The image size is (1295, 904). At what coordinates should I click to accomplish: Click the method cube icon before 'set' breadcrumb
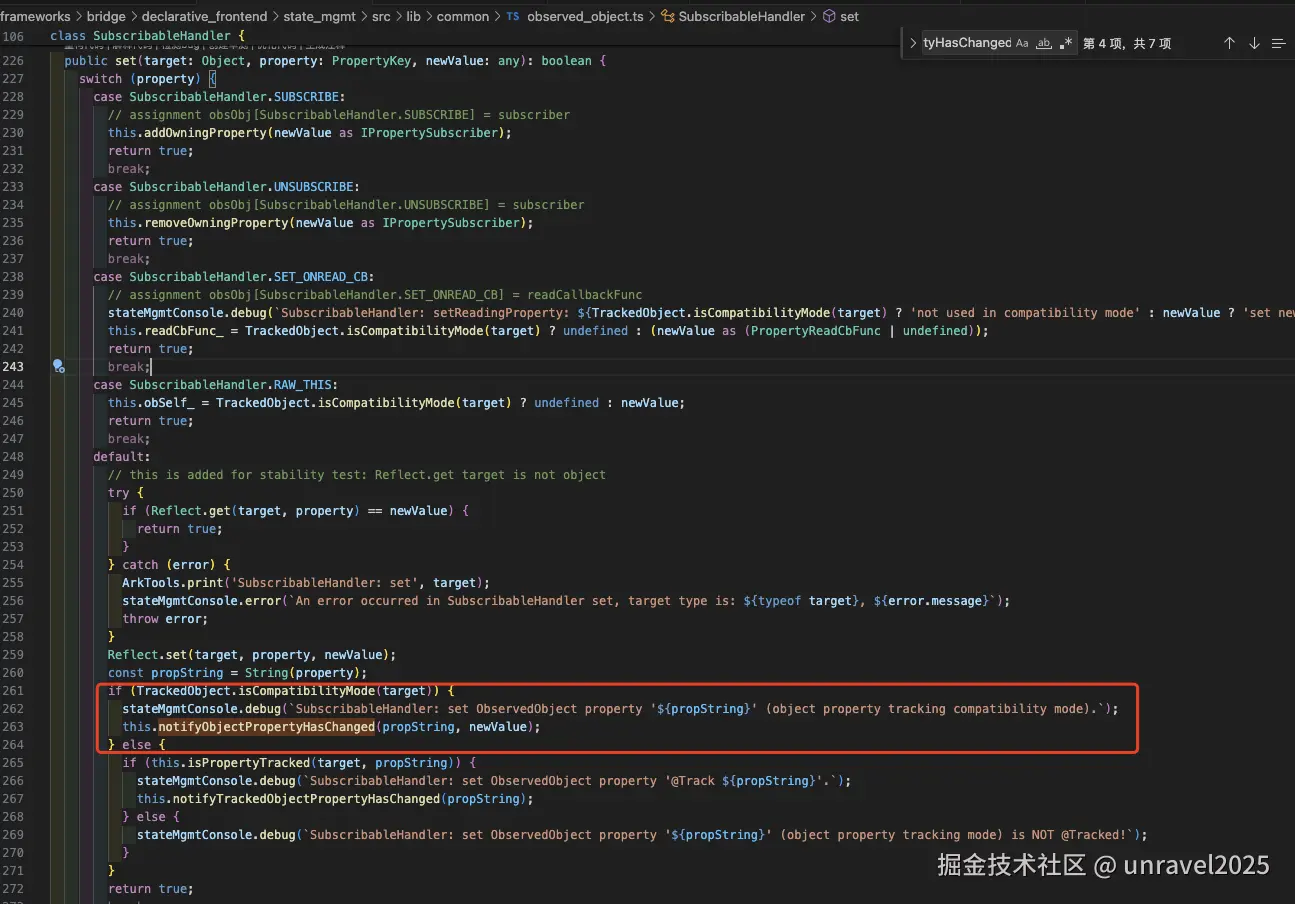tap(828, 16)
